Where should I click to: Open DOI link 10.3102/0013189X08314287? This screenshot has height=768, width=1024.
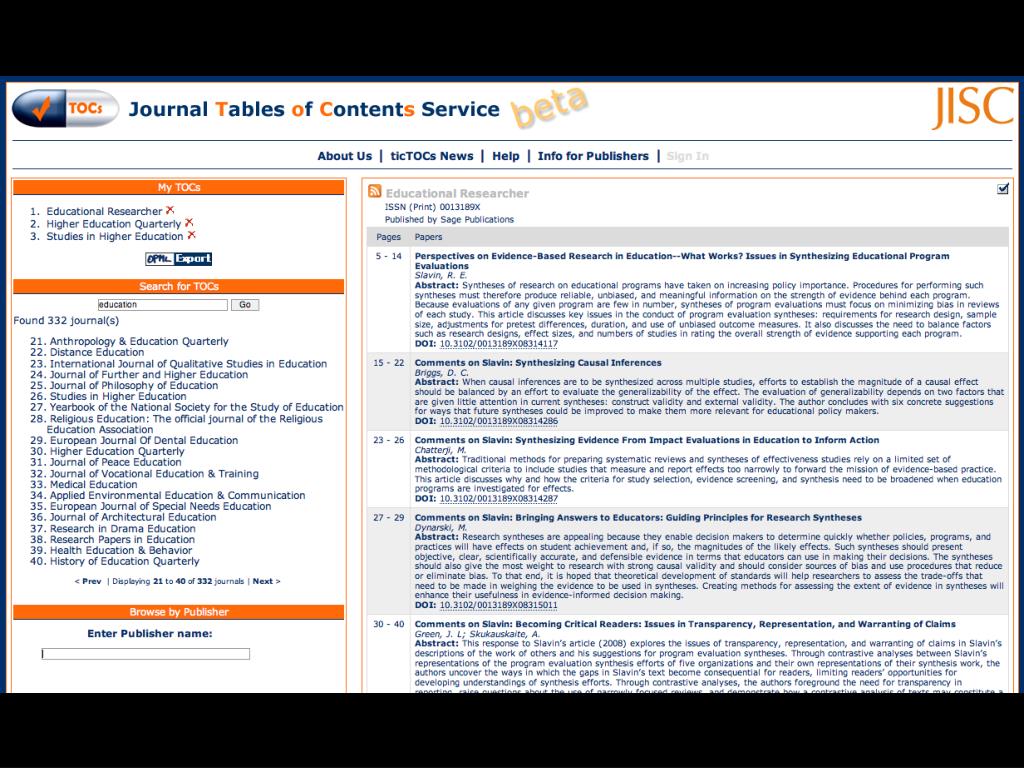tap(498, 498)
